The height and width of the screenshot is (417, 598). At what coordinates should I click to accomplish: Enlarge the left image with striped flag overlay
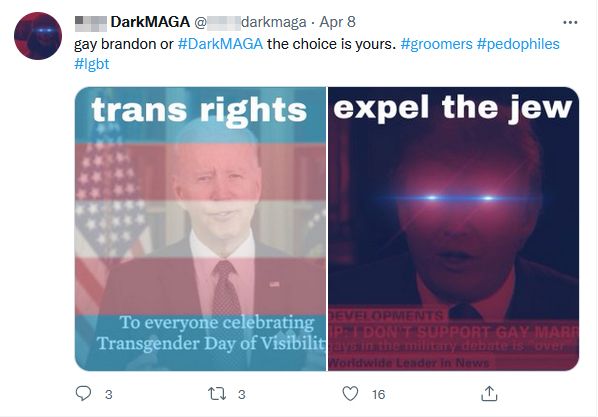click(x=200, y=229)
